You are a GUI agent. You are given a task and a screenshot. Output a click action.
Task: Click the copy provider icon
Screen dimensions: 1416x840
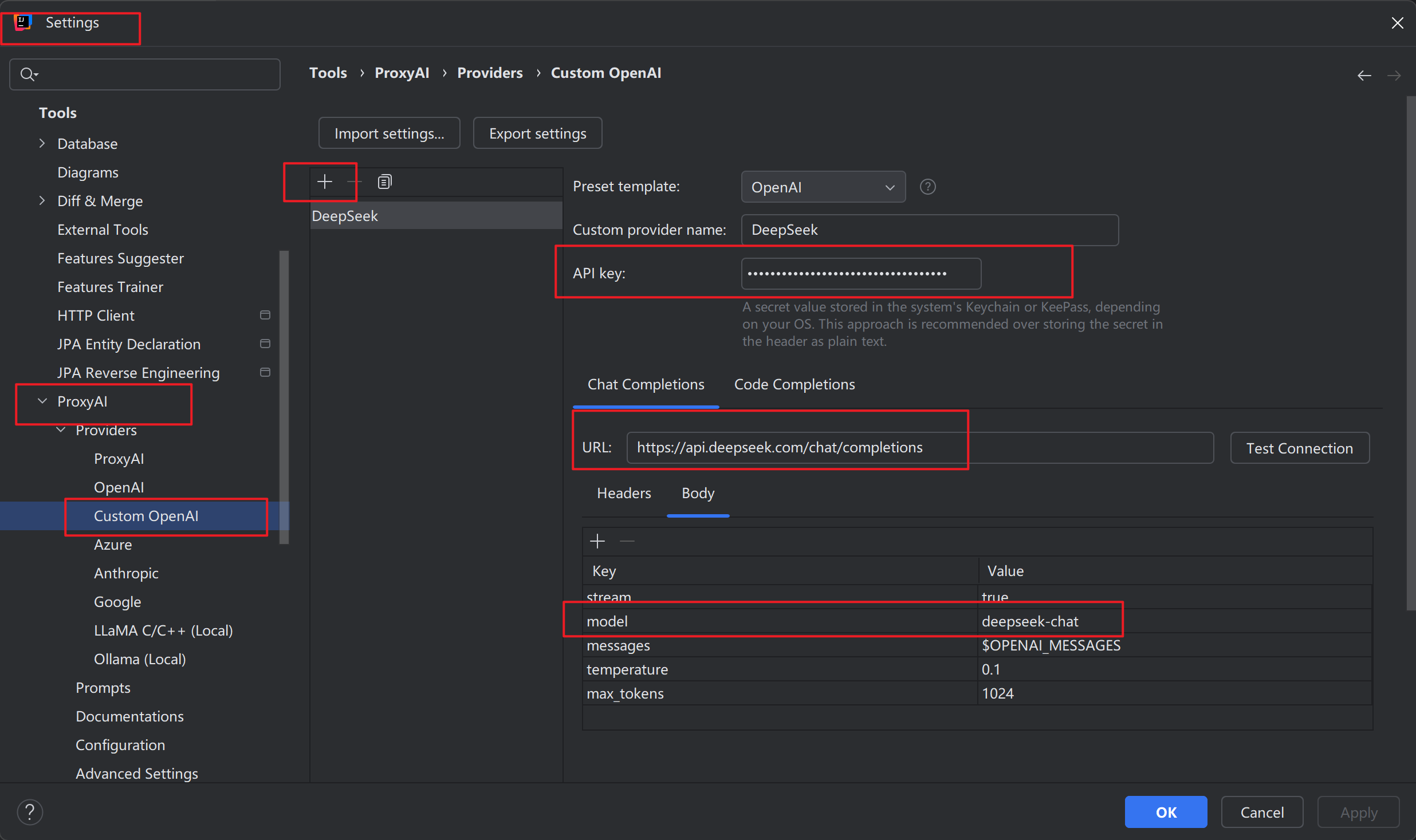click(x=384, y=182)
